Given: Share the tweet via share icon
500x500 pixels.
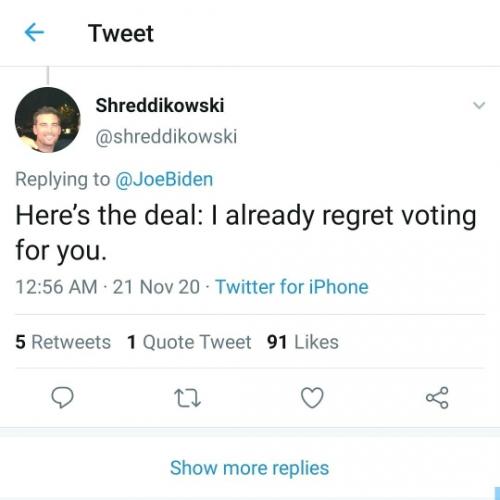Looking at the screenshot, I should tap(437, 398).
